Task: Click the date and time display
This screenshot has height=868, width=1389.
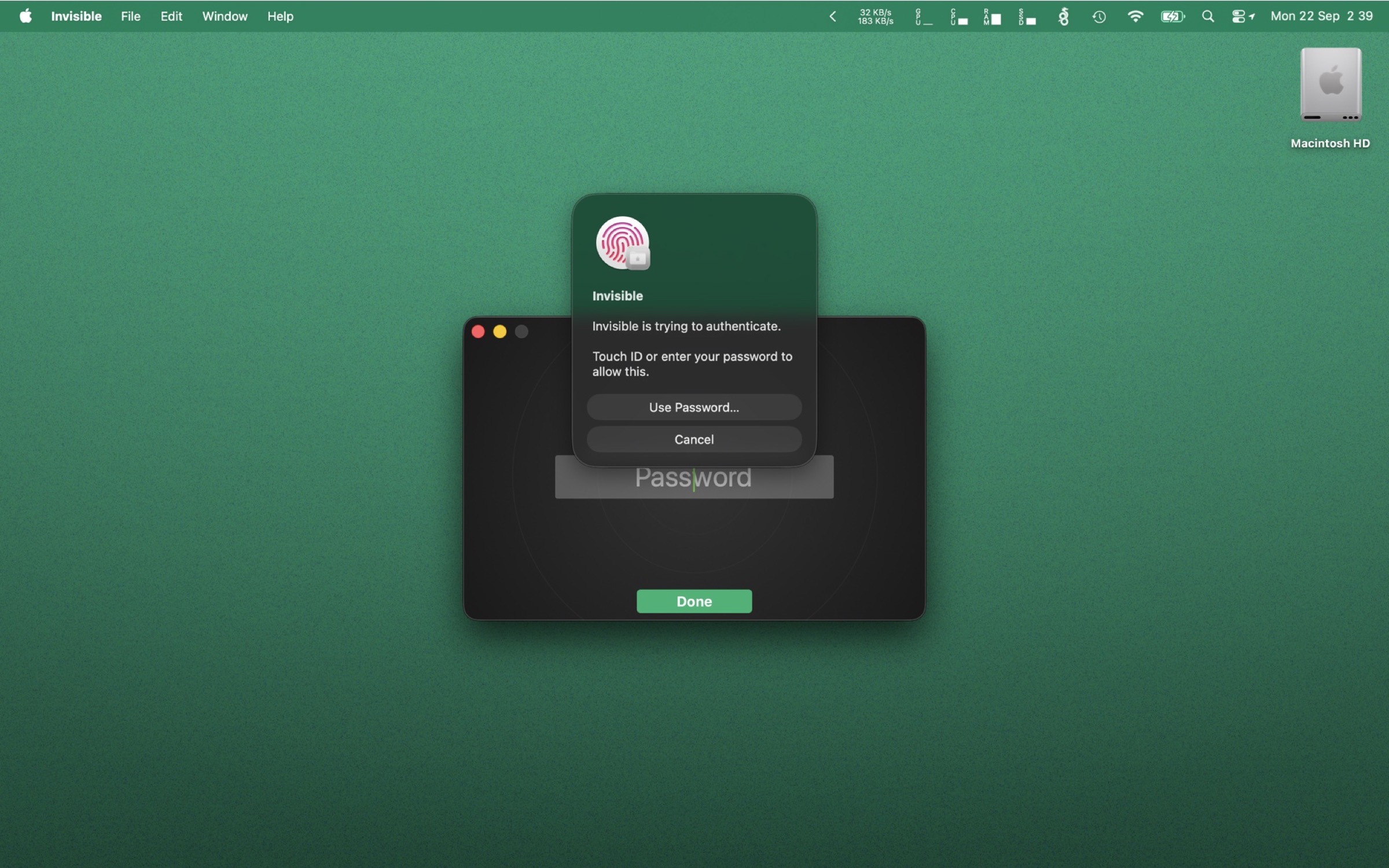Action: click(x=1321, y=16)
